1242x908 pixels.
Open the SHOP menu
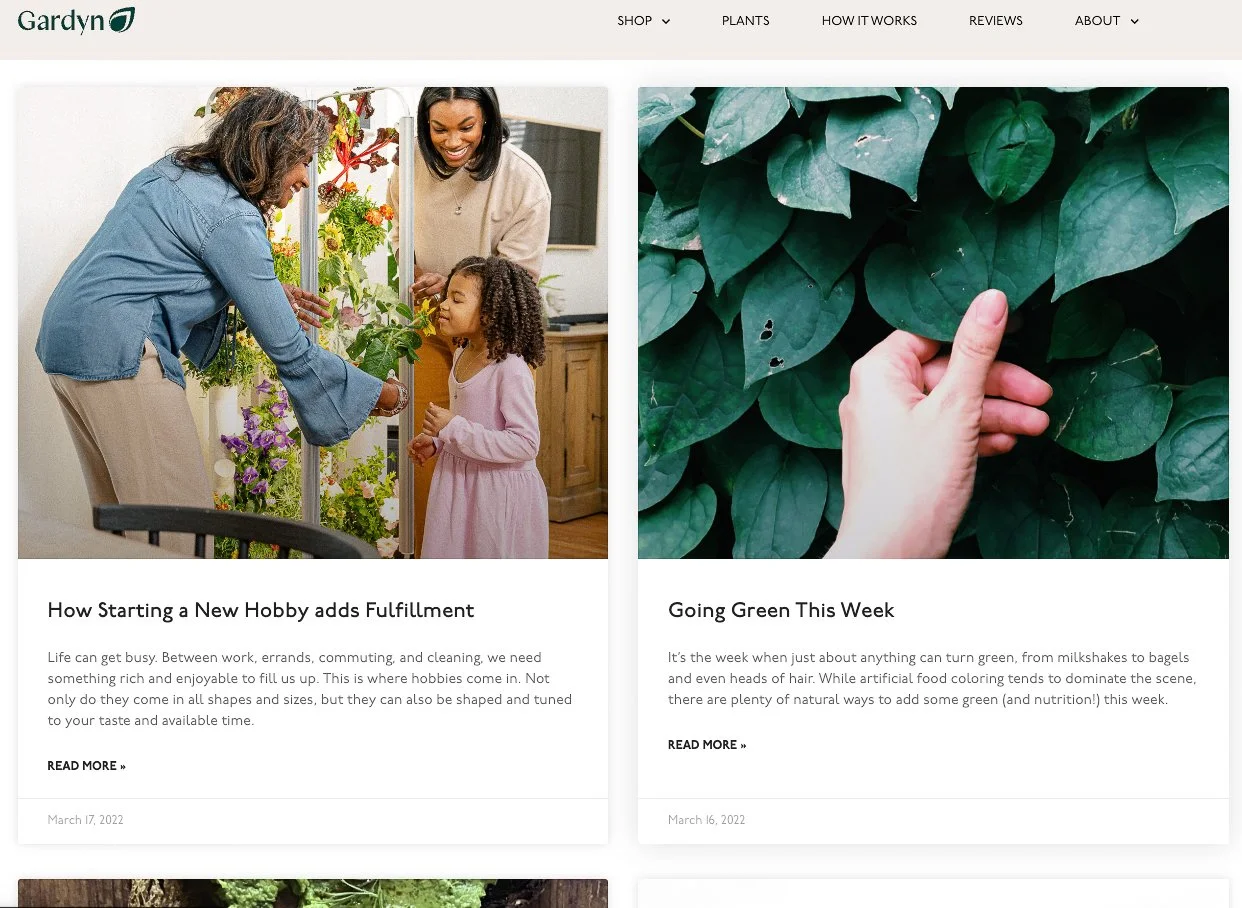click(634, 21)
